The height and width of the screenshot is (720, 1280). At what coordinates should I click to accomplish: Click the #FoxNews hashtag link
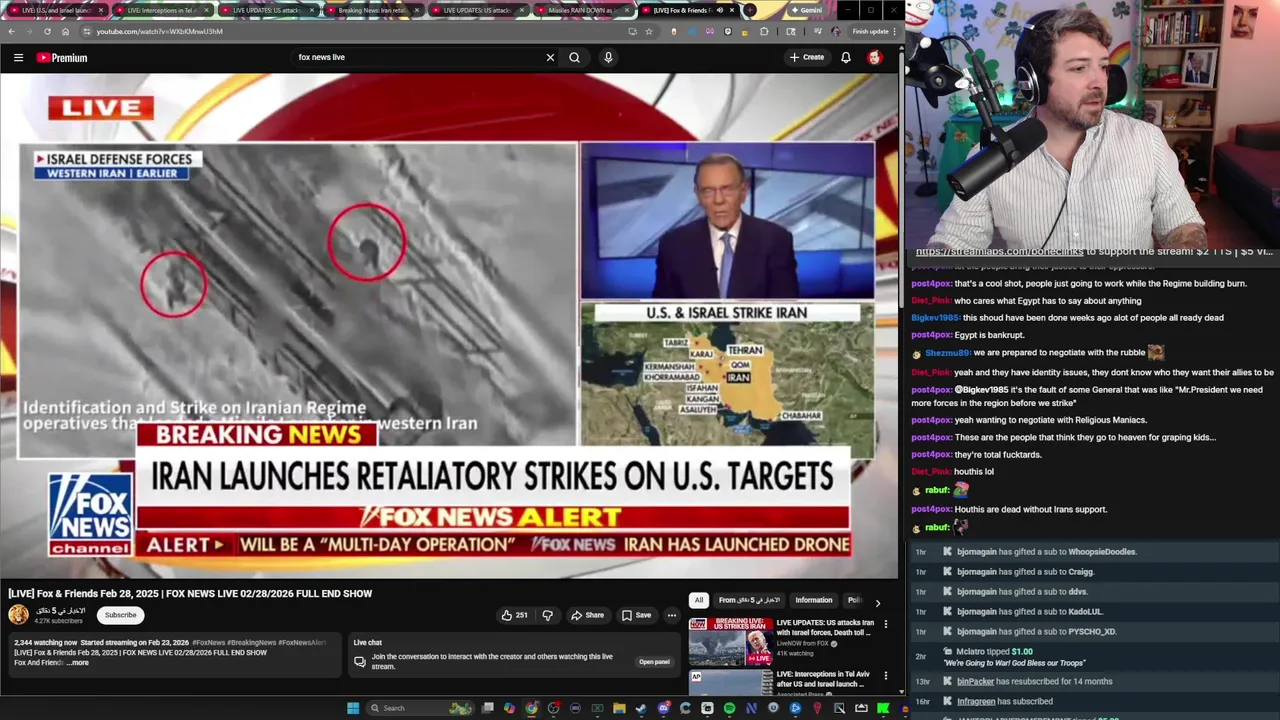(209, 642)
